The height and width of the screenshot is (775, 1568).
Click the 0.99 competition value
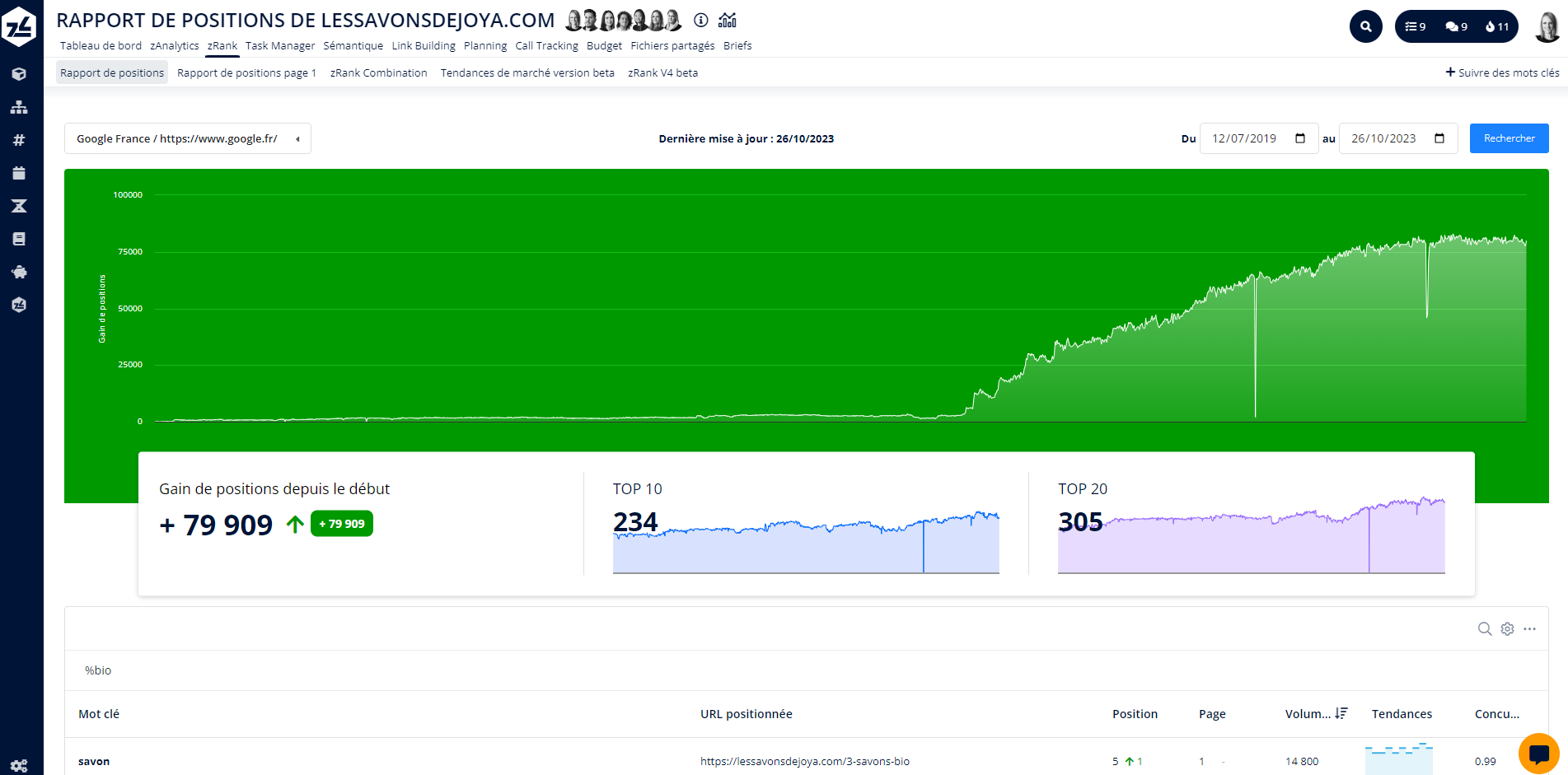tap(1486, 762)
